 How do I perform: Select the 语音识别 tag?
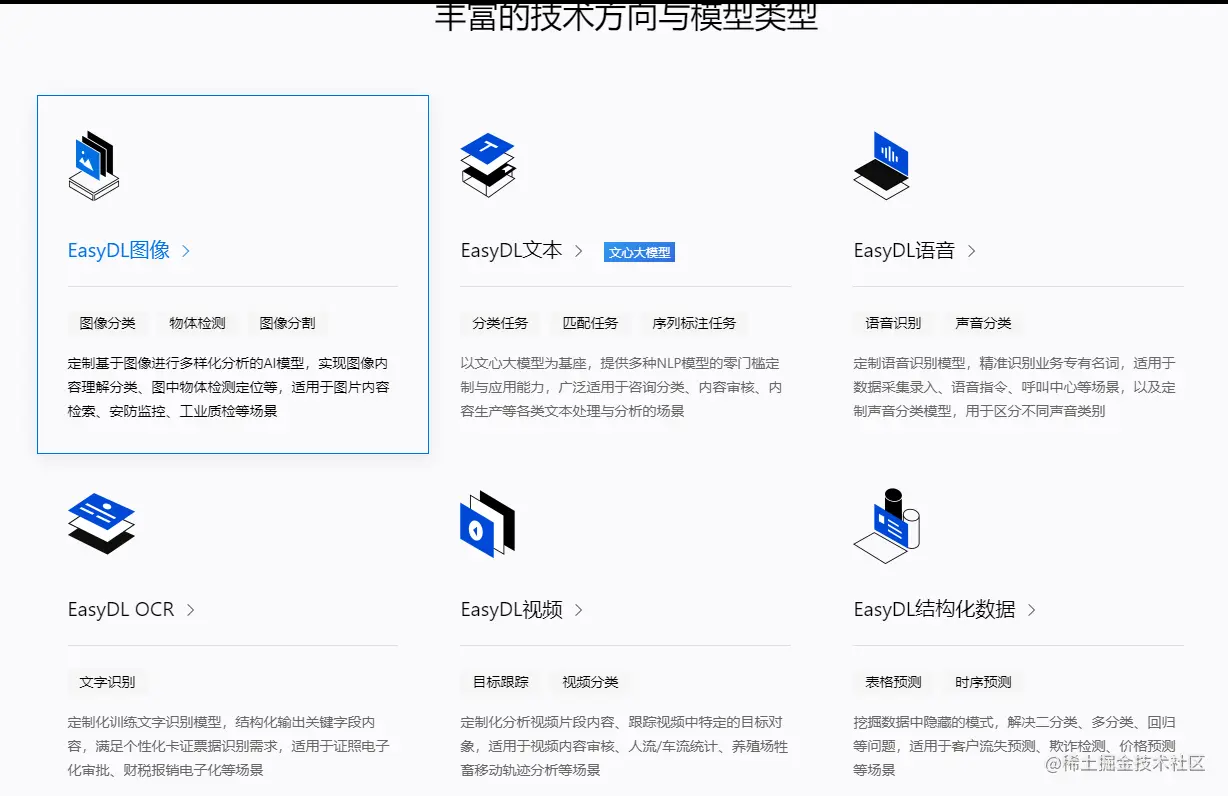pyautogui.click(x=893, y=323)
